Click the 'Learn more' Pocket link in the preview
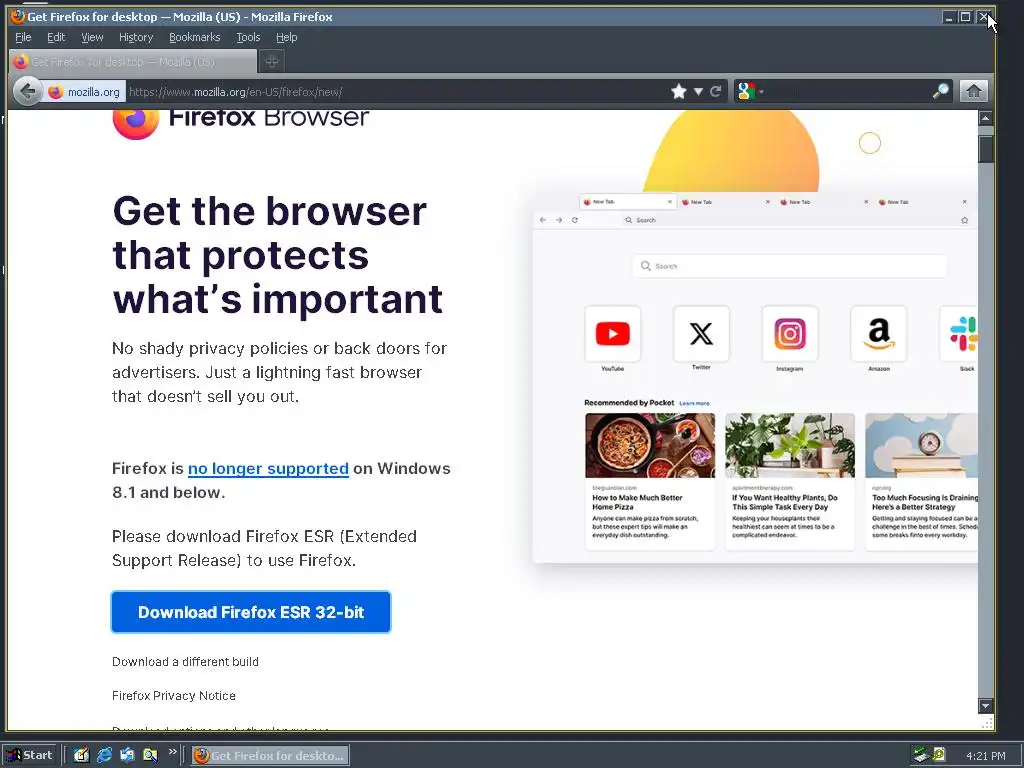This screenshot has height=768, width=1024. coord(694,403)
